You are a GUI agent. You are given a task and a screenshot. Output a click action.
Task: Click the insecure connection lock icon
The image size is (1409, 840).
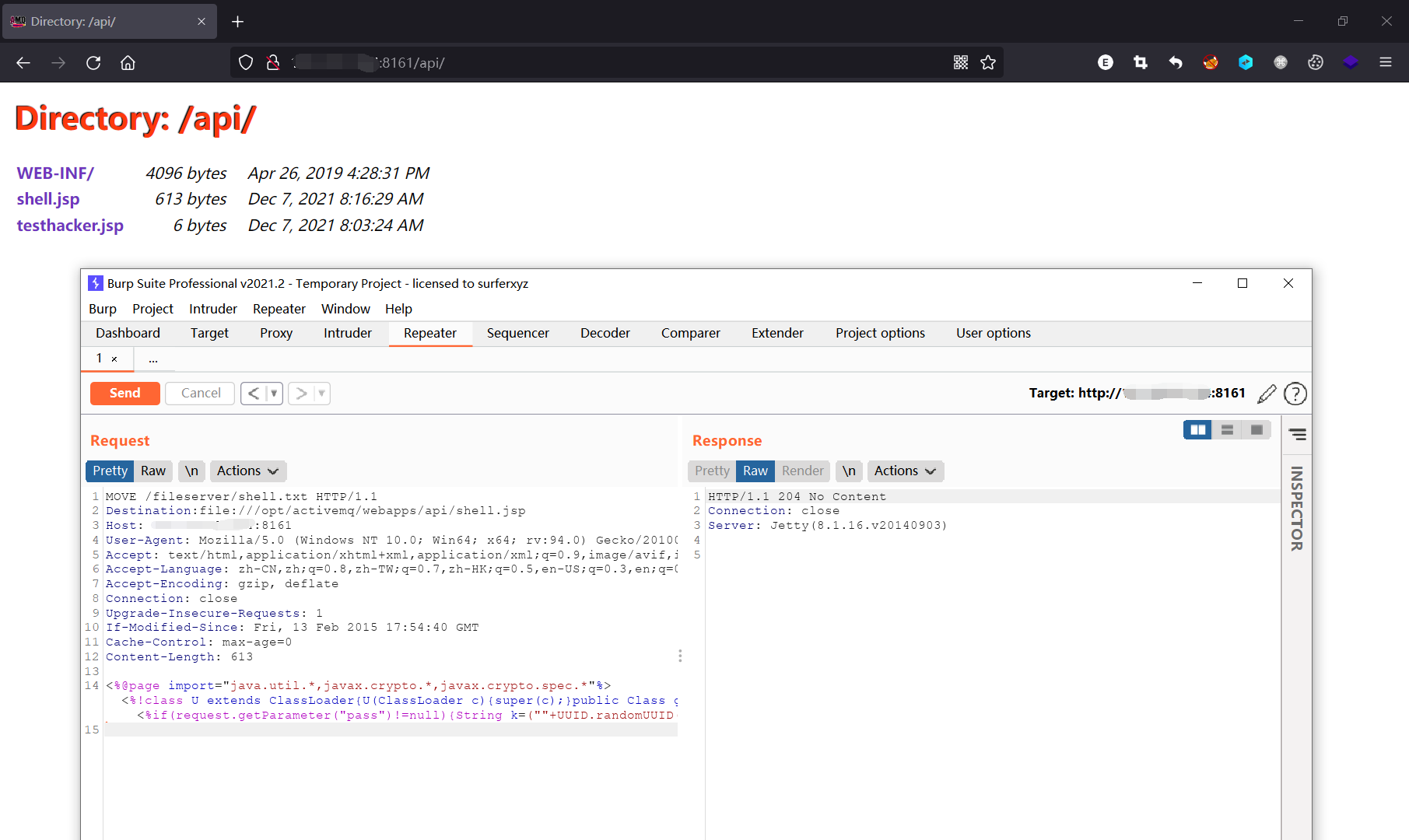tap(273, 63)
